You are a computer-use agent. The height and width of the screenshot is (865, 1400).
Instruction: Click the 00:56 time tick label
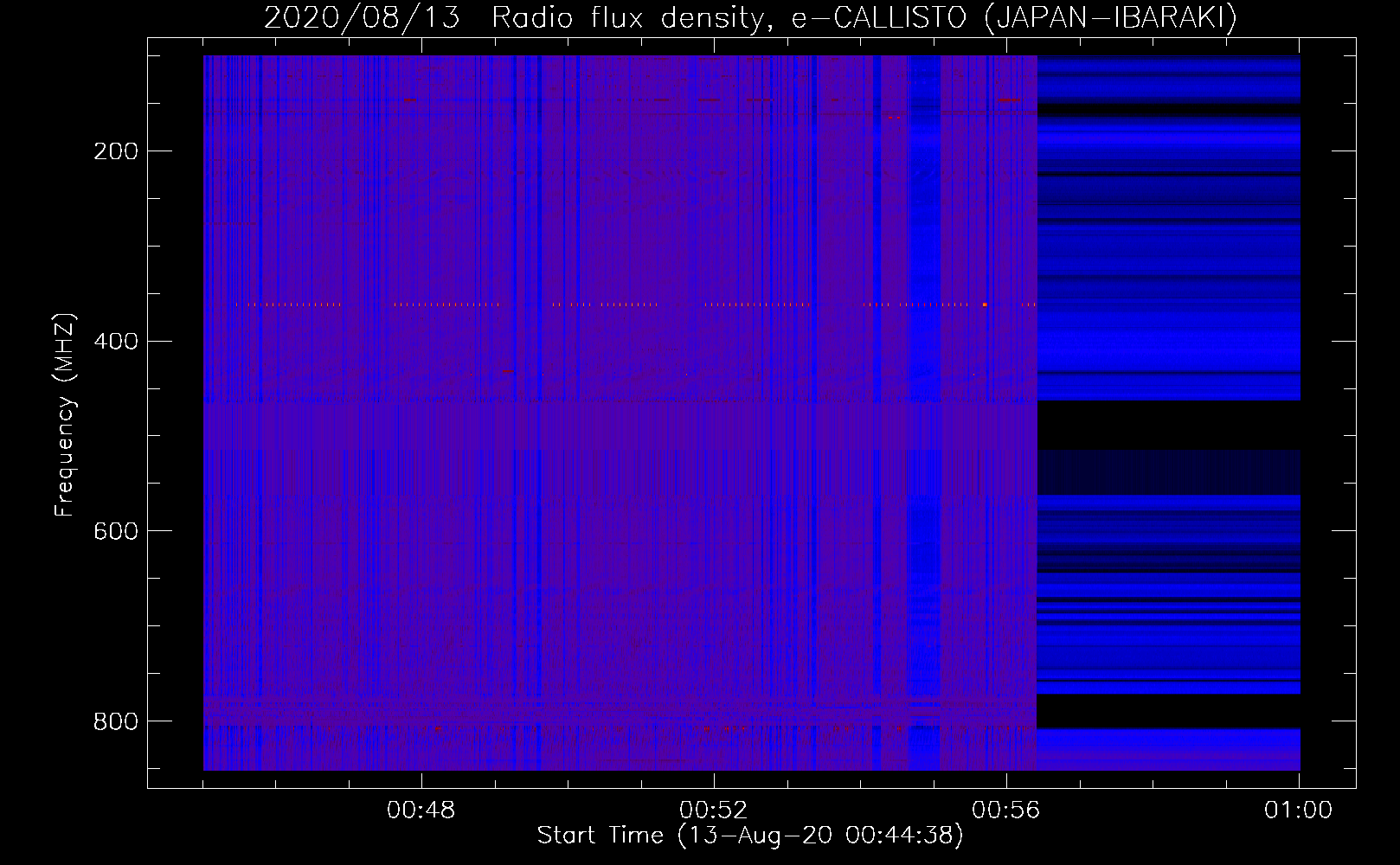(1006, 811)
